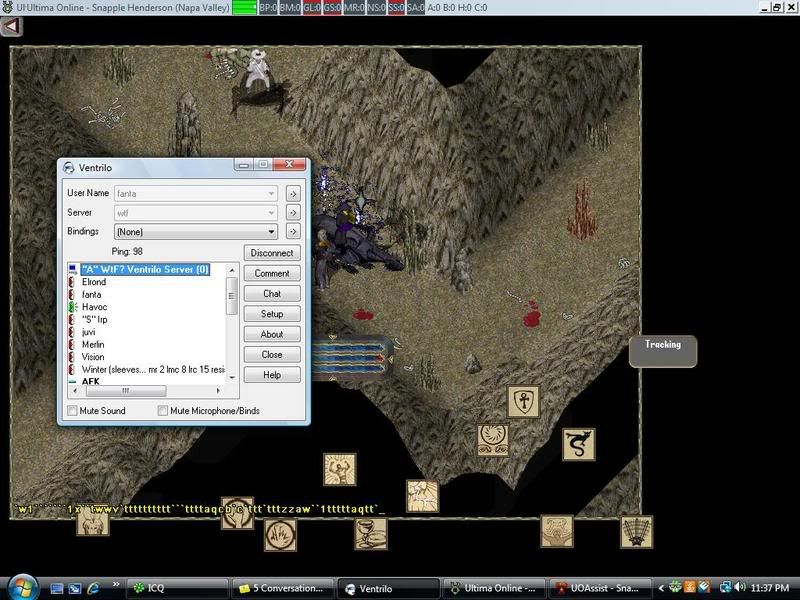This screenshot has height=600, width=800.
Task: Click the user list scroll up arrow
Action: pyautogui.click(x=232, y=269)
